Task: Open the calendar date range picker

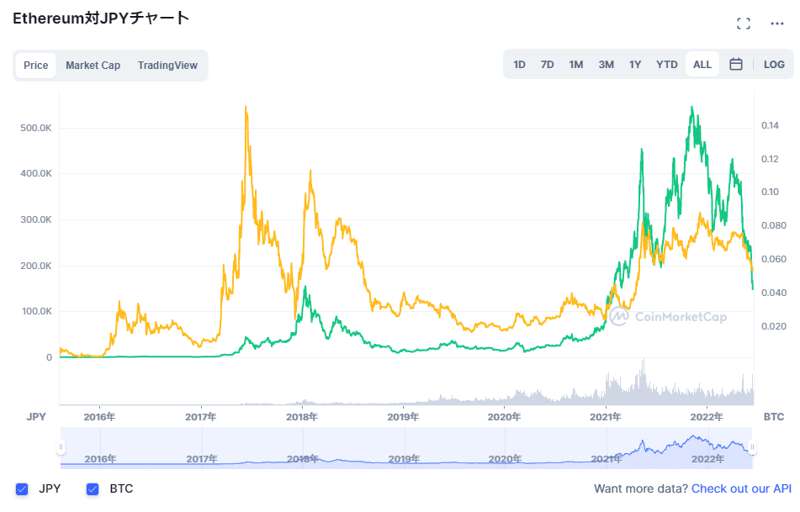Action: coord(736,65)
